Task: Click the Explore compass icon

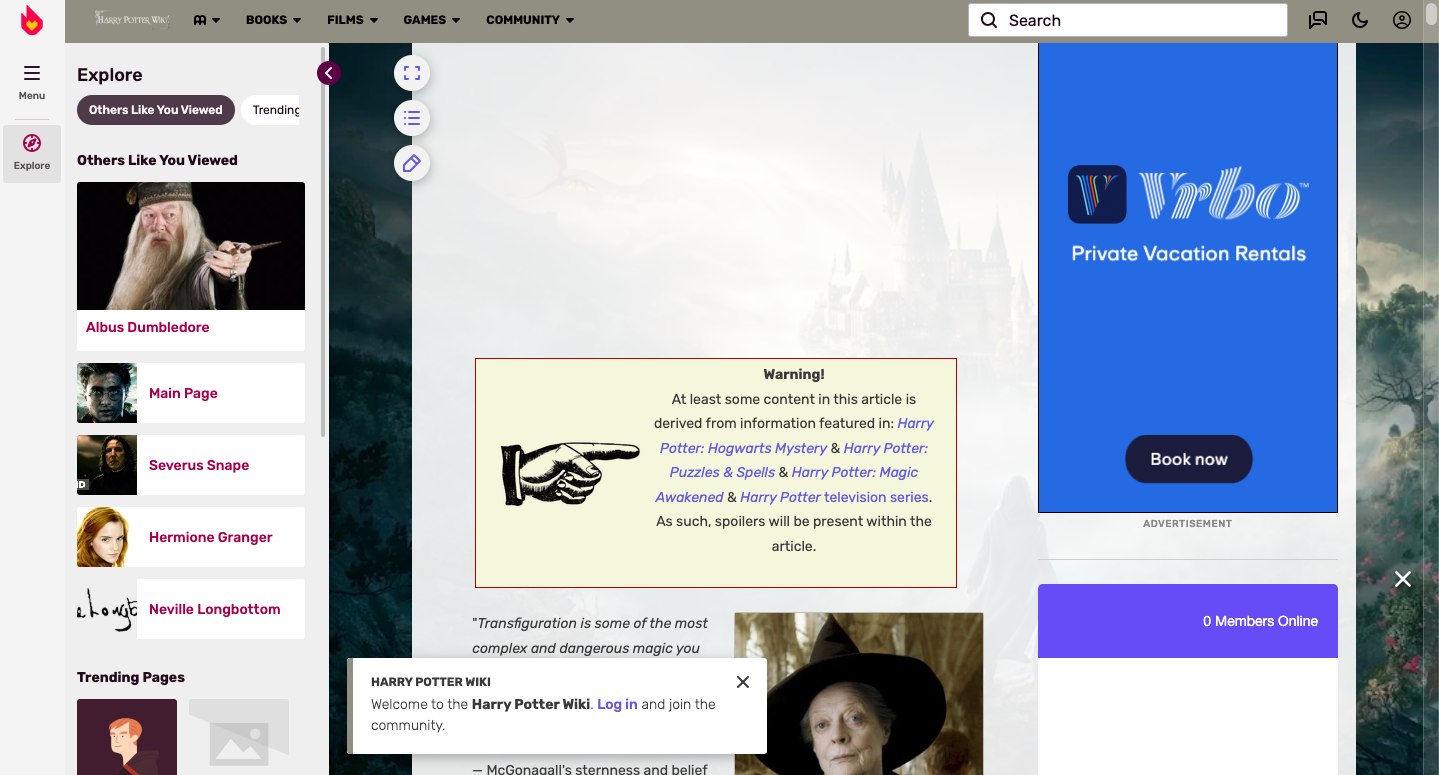Action: [x=32, y=144]
